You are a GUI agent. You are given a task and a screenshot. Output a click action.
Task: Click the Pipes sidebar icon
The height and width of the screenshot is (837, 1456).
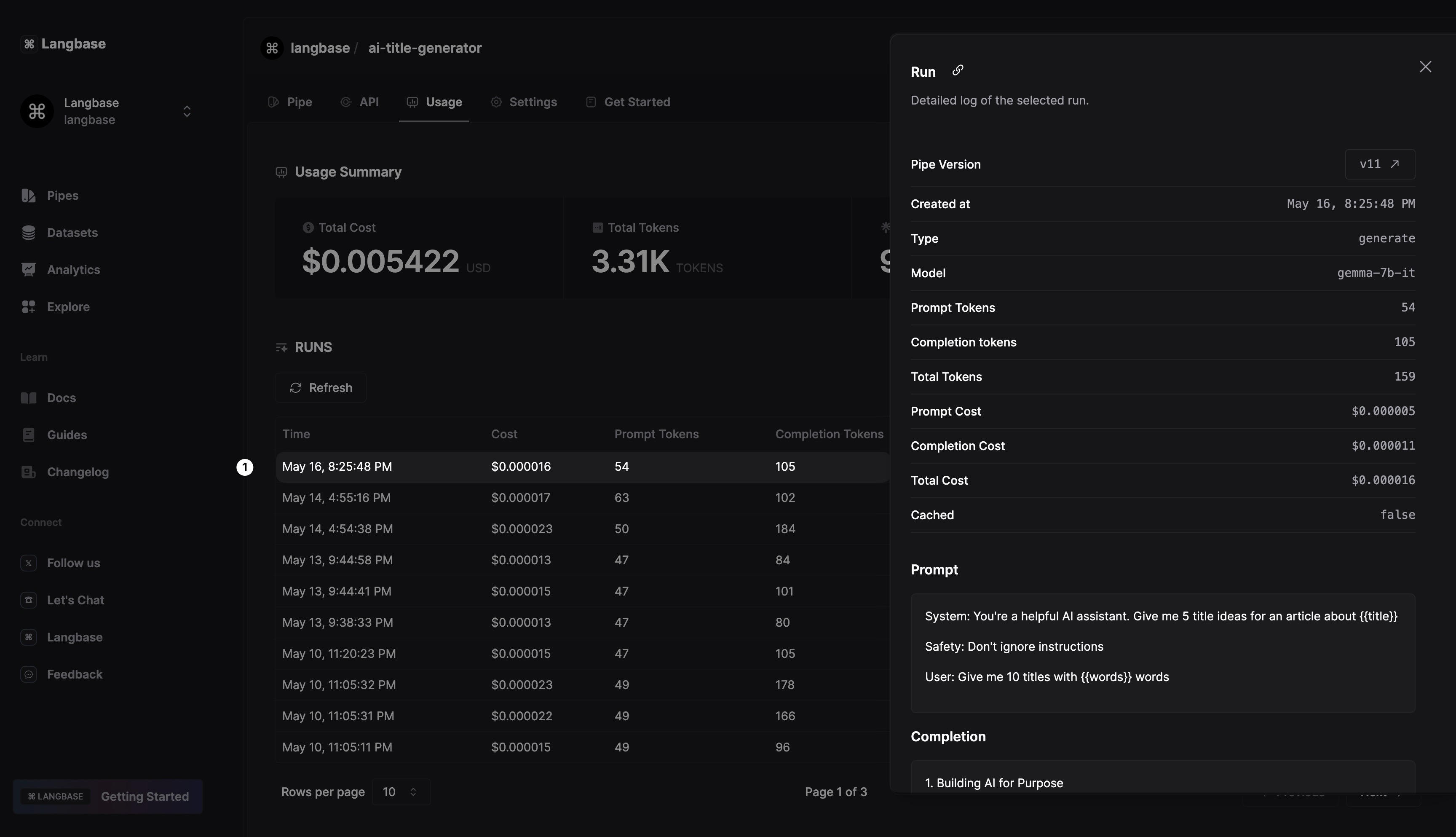[x=28, y=196]
